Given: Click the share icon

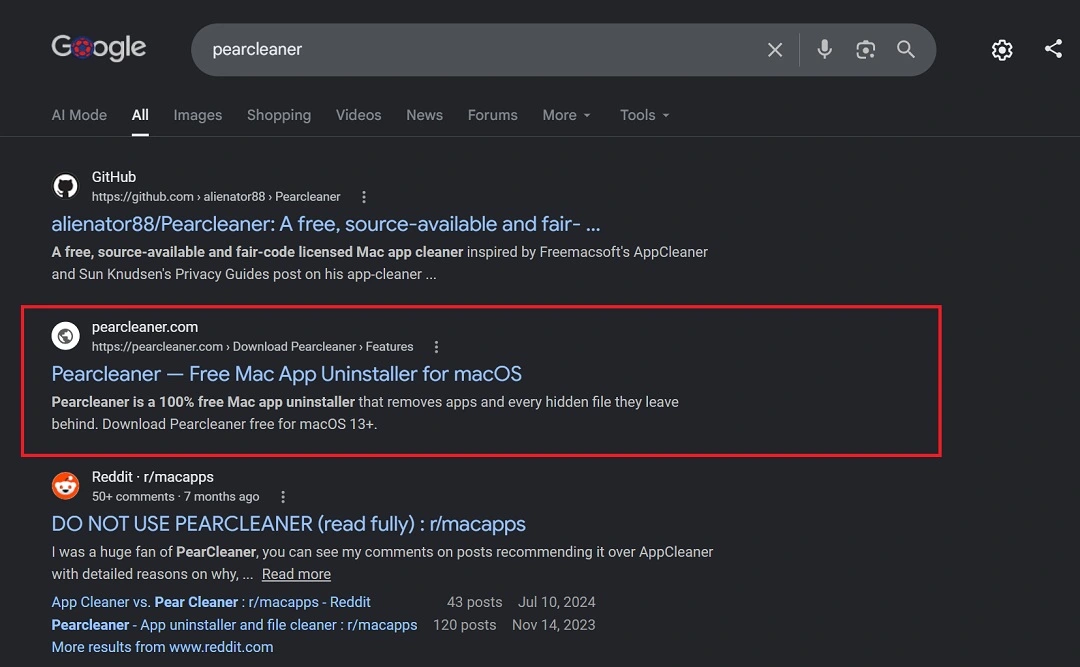Looking at the screenshot, I should 1053,48.
